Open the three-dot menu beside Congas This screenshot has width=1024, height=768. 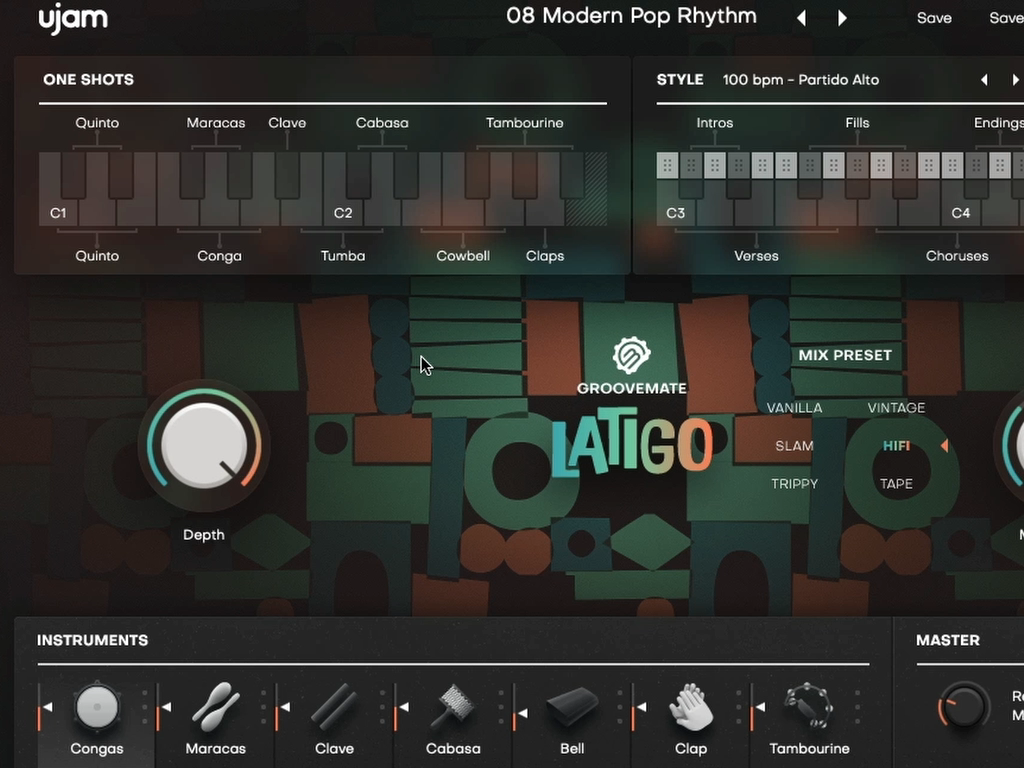pos(145,707)
